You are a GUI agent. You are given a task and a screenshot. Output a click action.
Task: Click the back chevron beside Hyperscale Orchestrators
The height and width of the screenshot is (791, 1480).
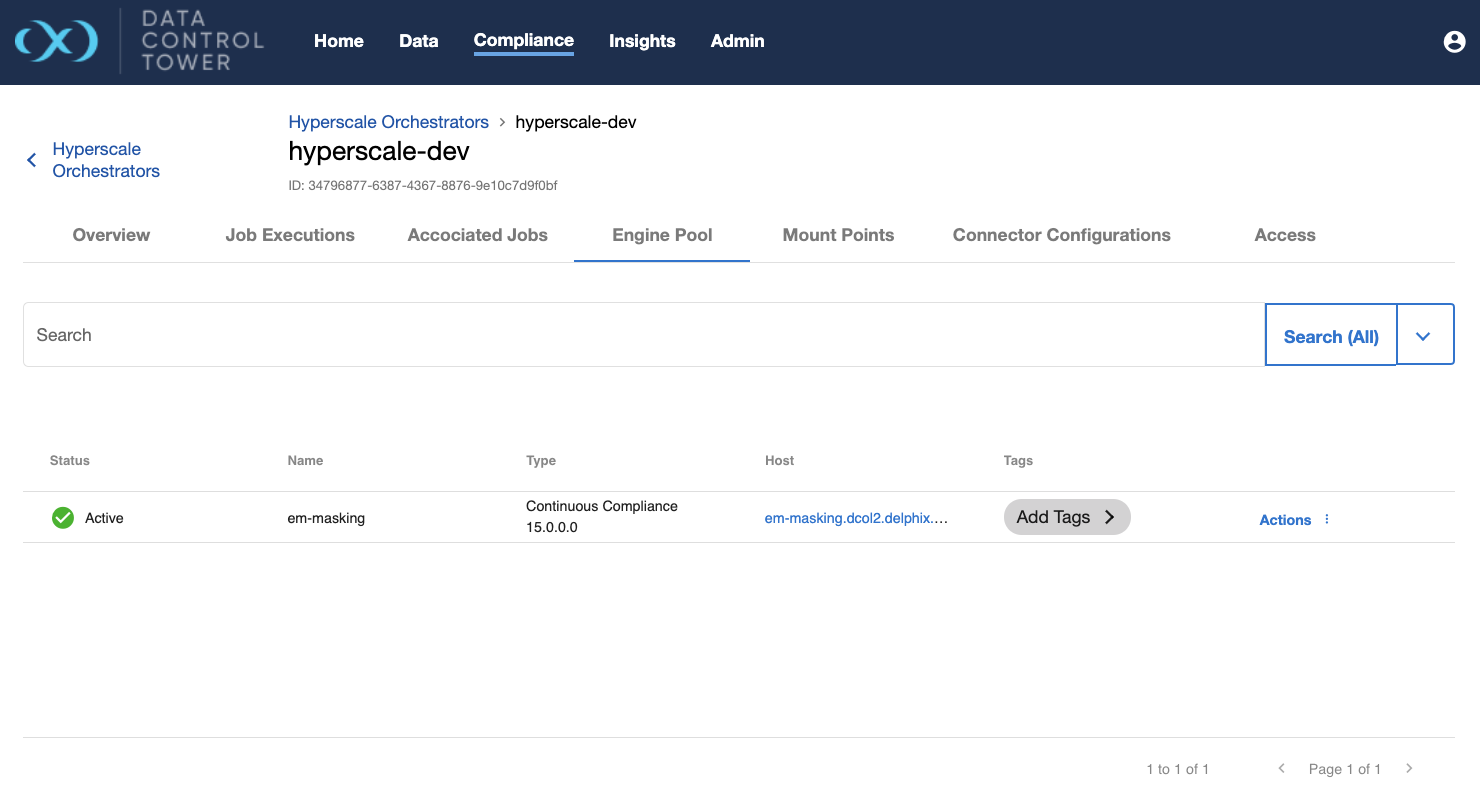point(32,160)
